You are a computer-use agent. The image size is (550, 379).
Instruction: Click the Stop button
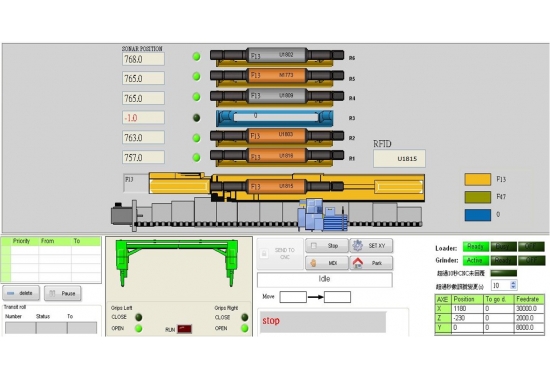(x=327, y=246)
